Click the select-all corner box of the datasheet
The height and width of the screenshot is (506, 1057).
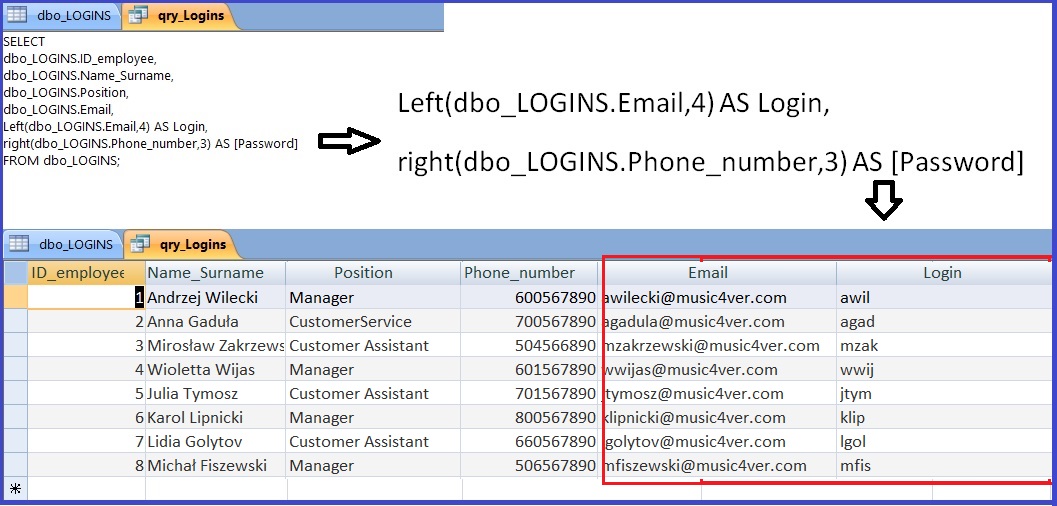pyautogui.click(x=15, y=273)
